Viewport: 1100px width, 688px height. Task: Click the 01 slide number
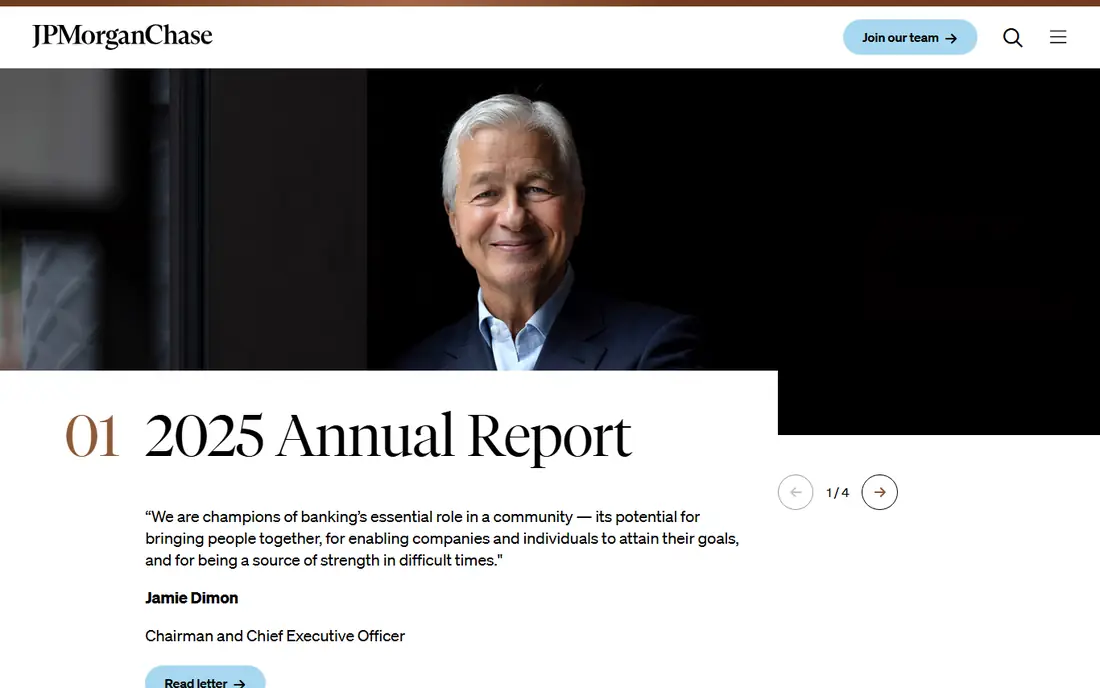coord(92,436)
